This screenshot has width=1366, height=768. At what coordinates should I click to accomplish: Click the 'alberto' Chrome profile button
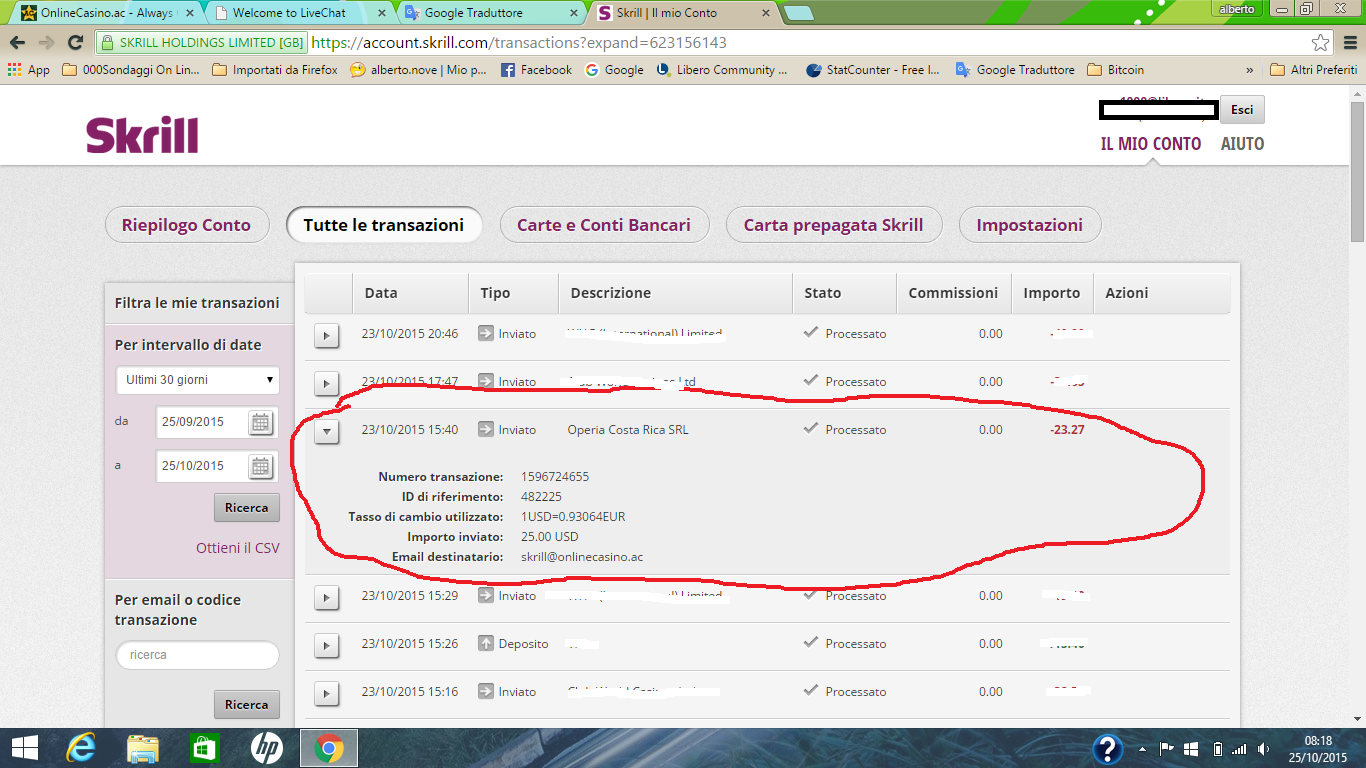(1238, 9)
